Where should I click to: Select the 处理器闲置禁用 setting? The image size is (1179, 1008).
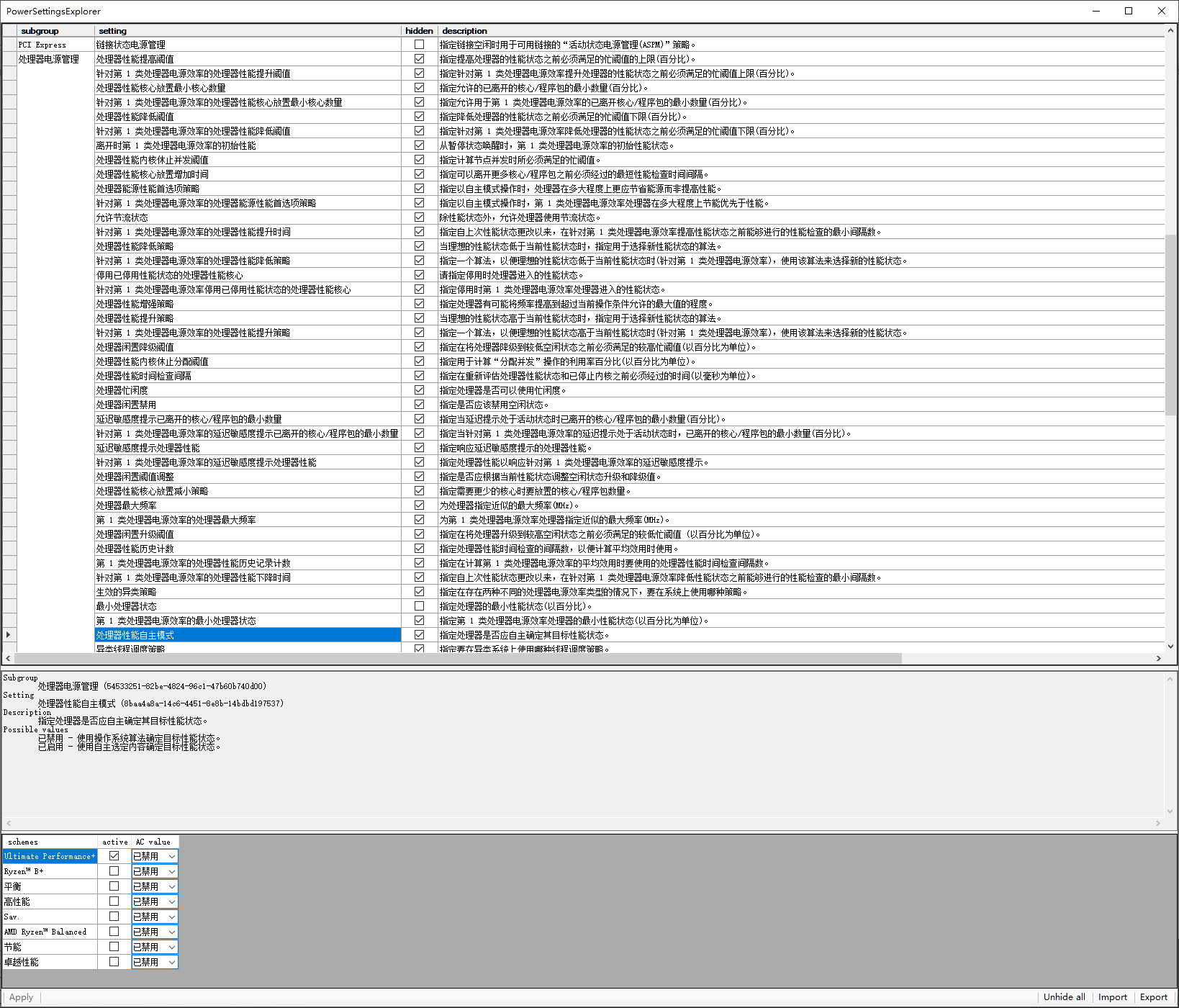tap(248, 405)
